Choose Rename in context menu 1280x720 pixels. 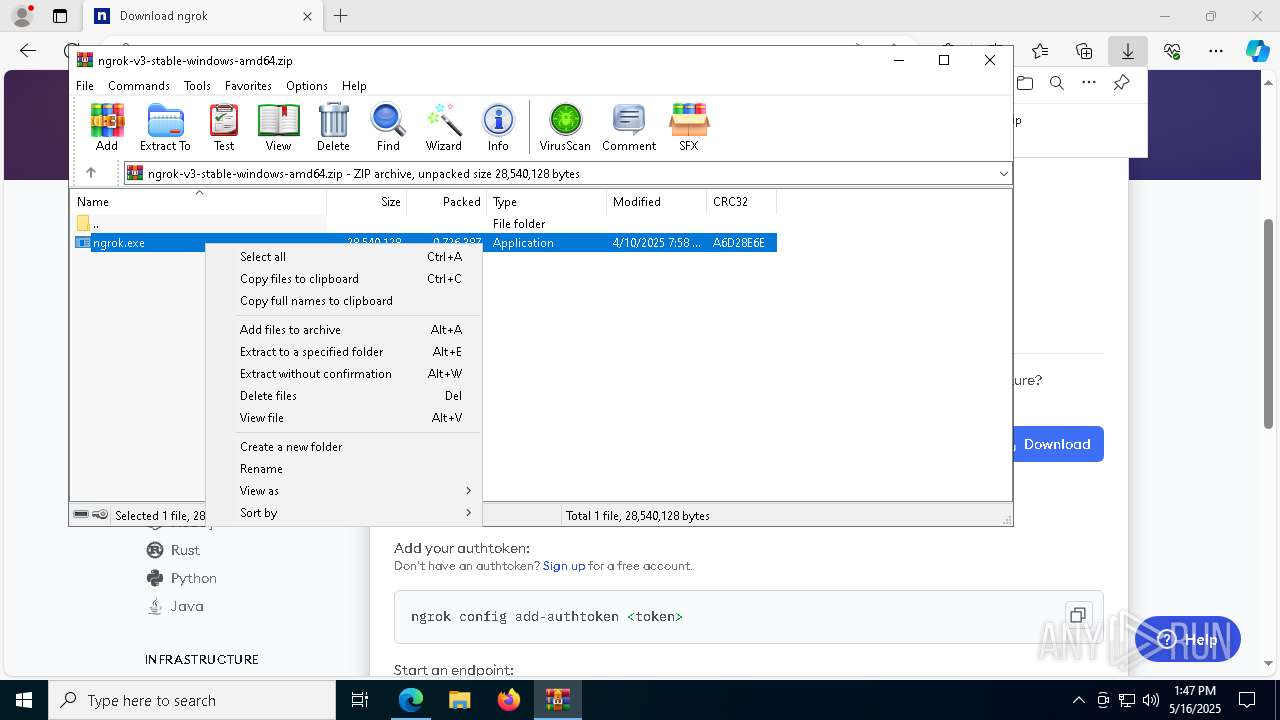click(344, 468)
